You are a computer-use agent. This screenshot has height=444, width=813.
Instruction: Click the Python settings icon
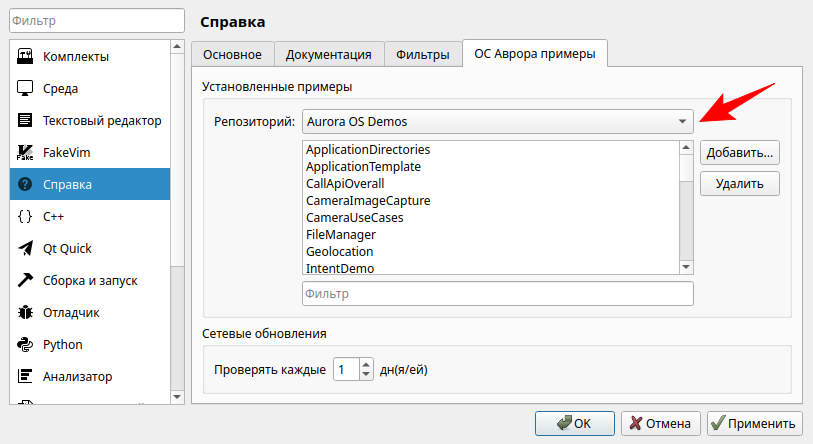pyautogui.click(x=26, y=344)
